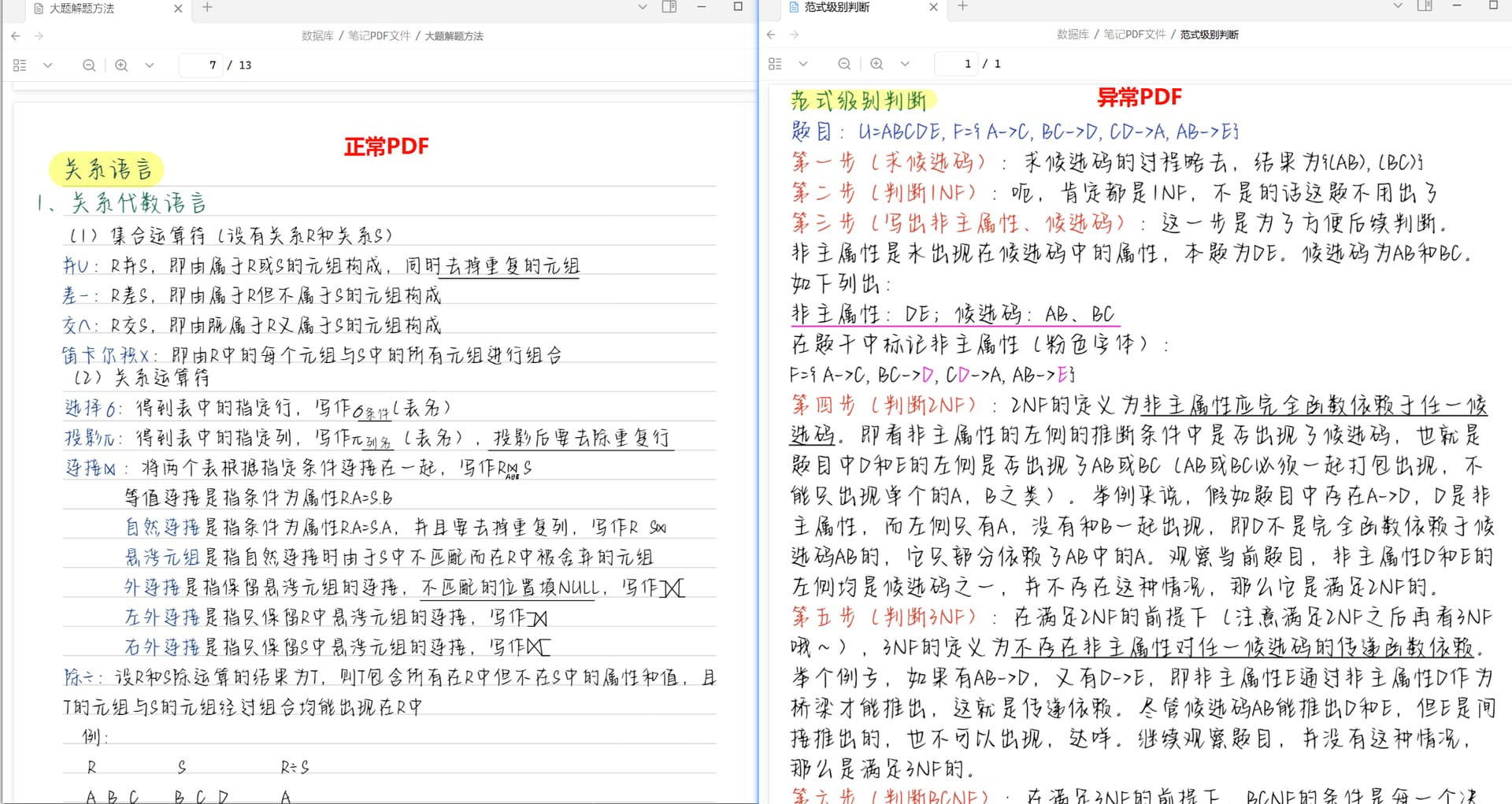
Task: Click the red 正常PDF label
Action: (x=387, y=146)
